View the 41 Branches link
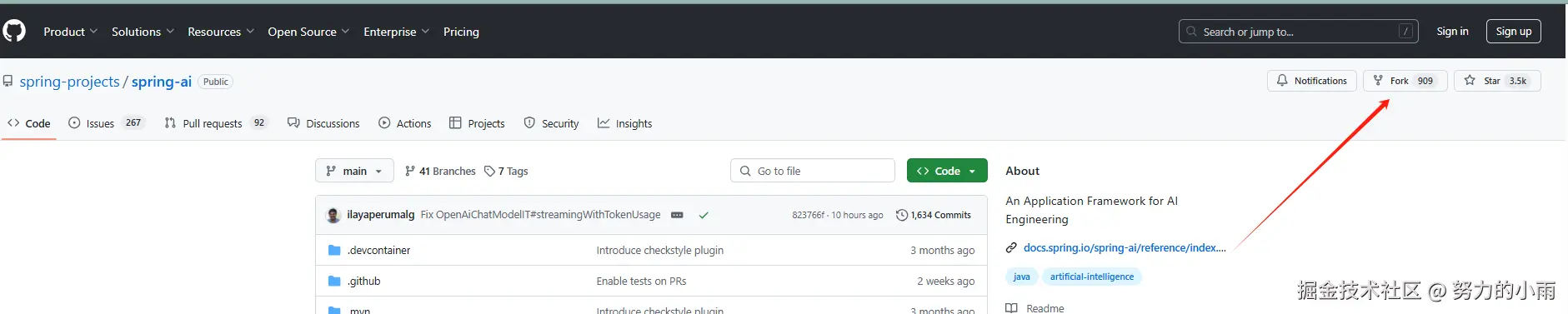This screenshot has width=1568, height=314. [440, 171]
